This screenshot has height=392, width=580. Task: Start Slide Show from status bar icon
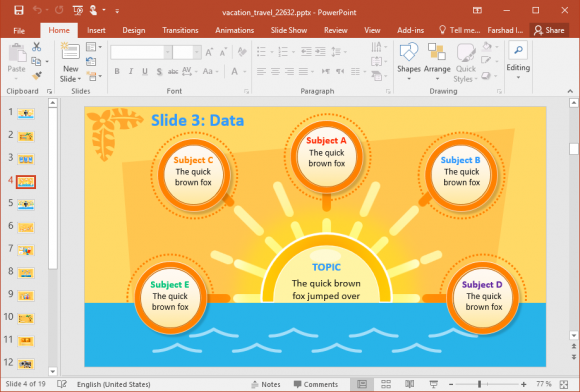coord(433,384)
